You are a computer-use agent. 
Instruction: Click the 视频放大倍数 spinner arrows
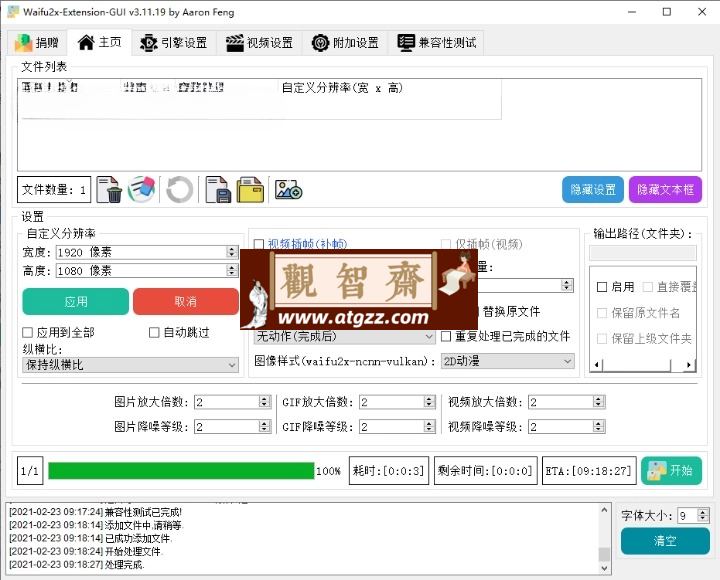(x=598, y=402)
